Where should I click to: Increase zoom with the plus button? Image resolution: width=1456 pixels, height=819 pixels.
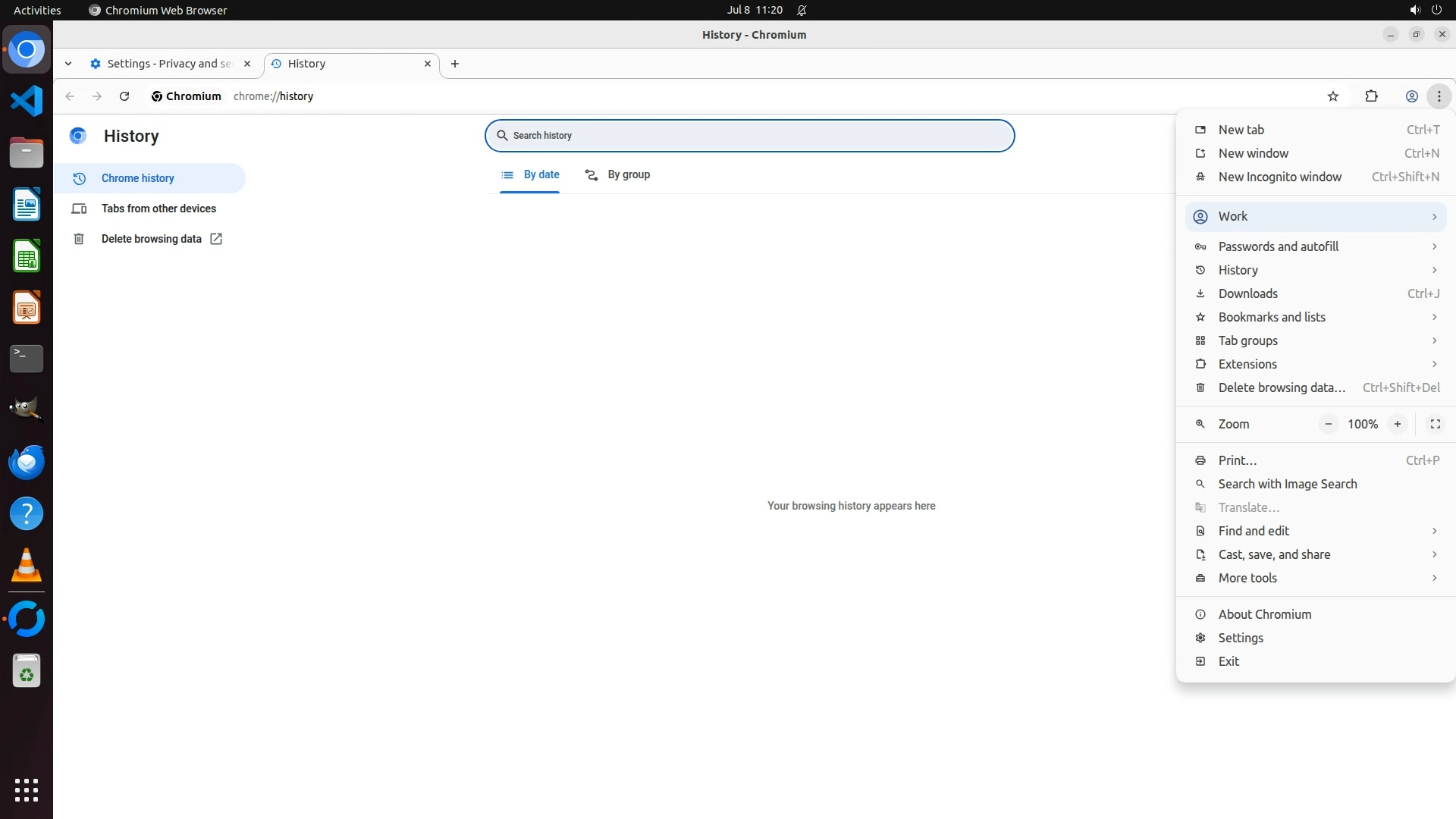tap(1397, 424)
